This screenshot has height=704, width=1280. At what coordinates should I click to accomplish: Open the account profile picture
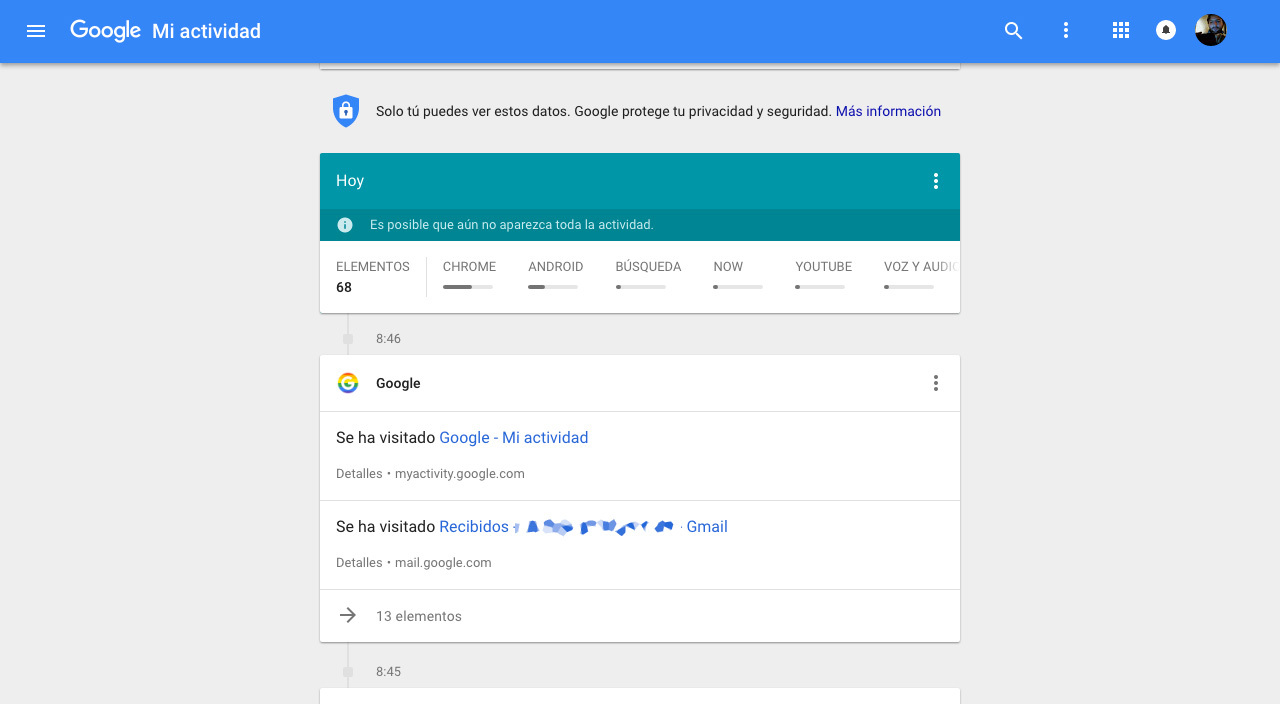[x=1211, y=31]
